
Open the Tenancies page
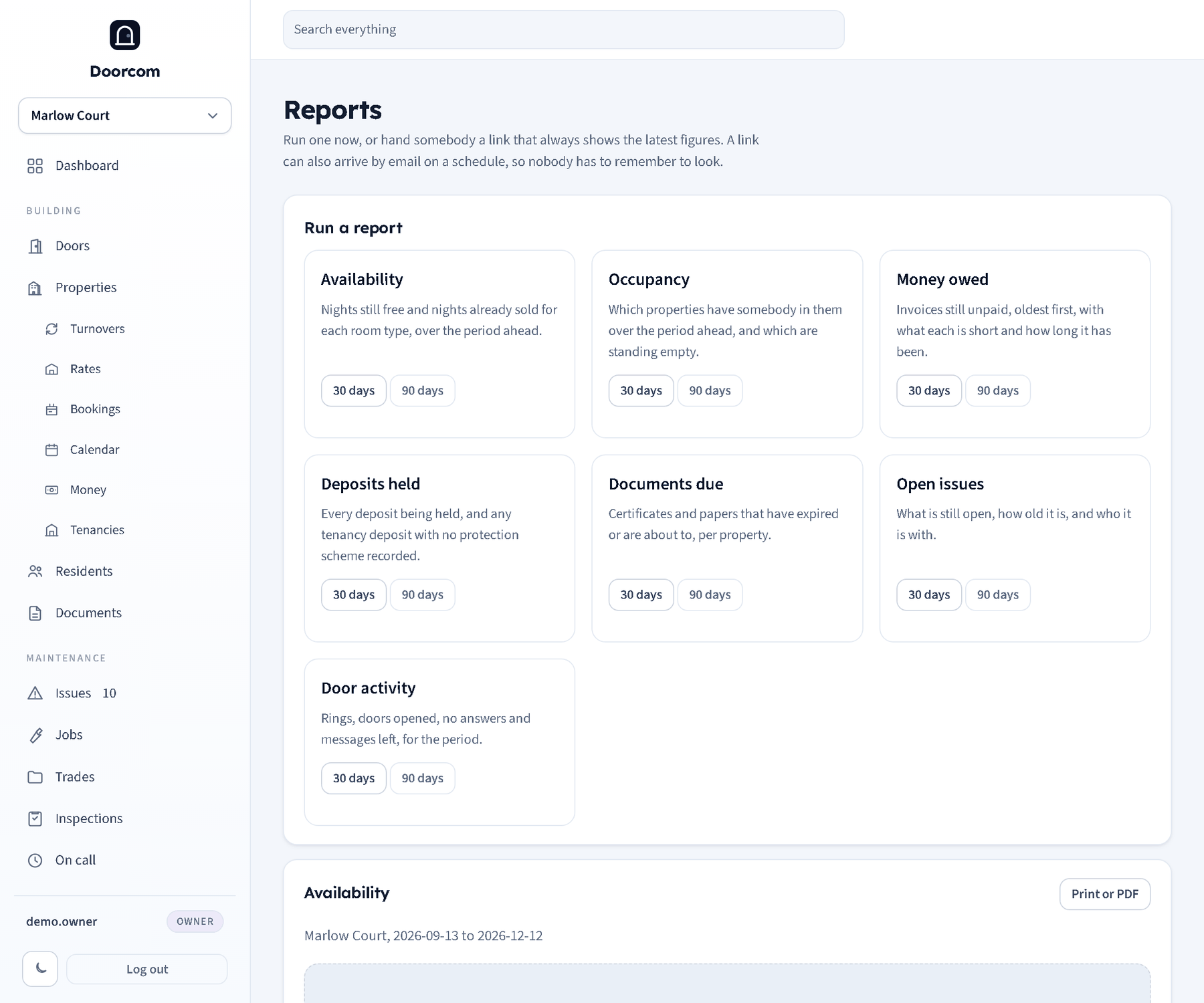132,530
